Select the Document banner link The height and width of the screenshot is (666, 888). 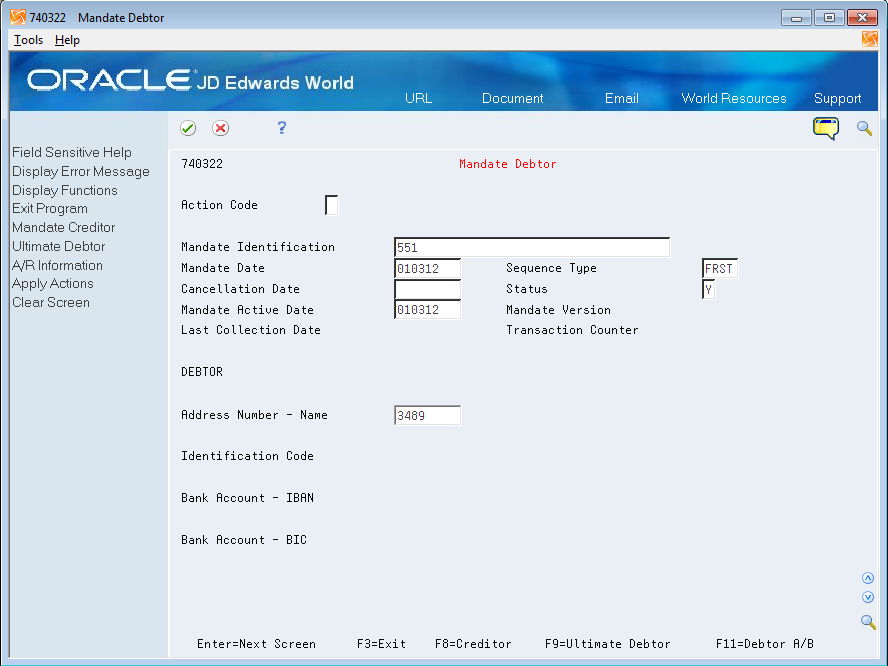[x=513, y=98]
